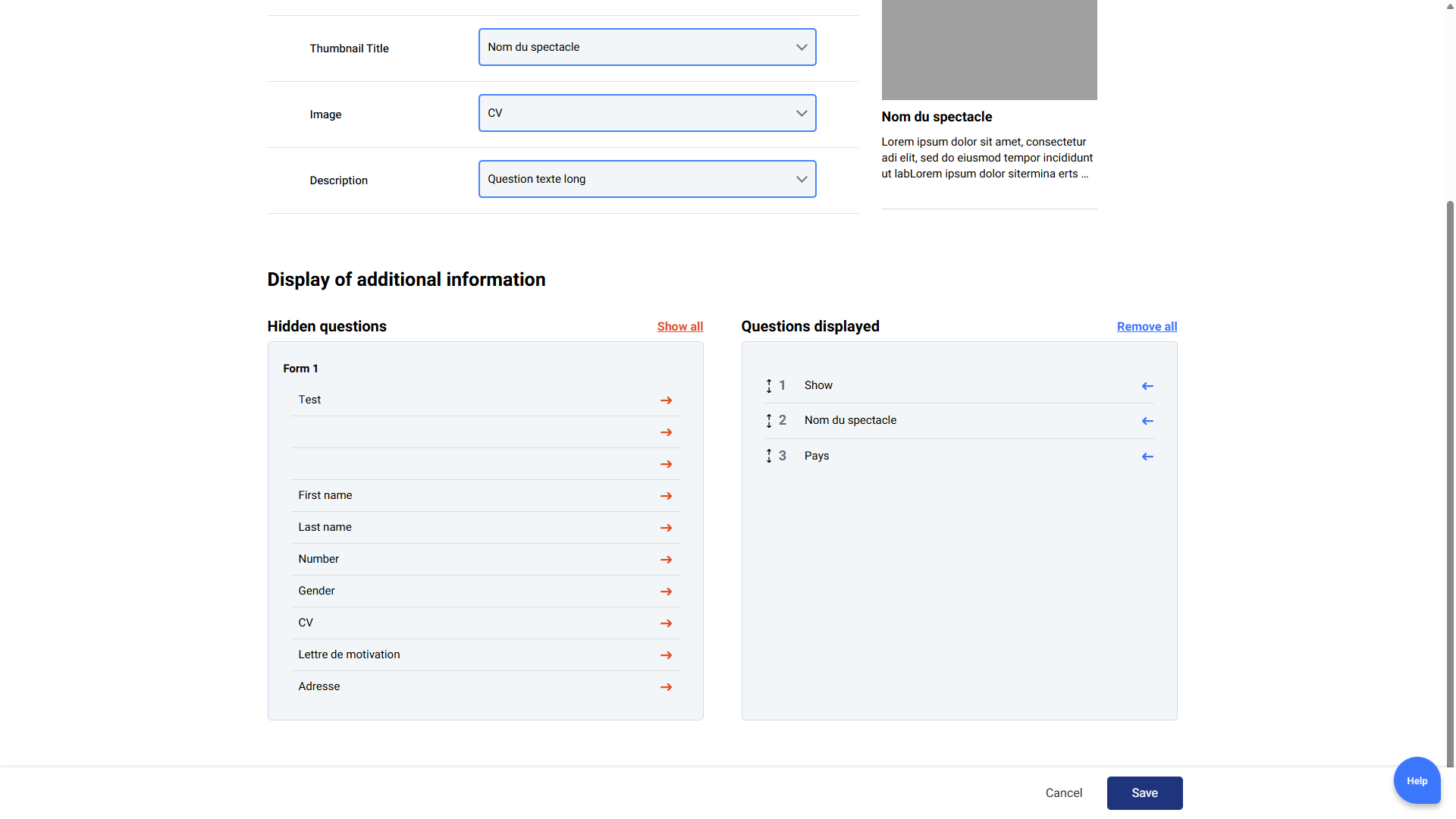Click the Pays displayed question label

tap(816, 456)
